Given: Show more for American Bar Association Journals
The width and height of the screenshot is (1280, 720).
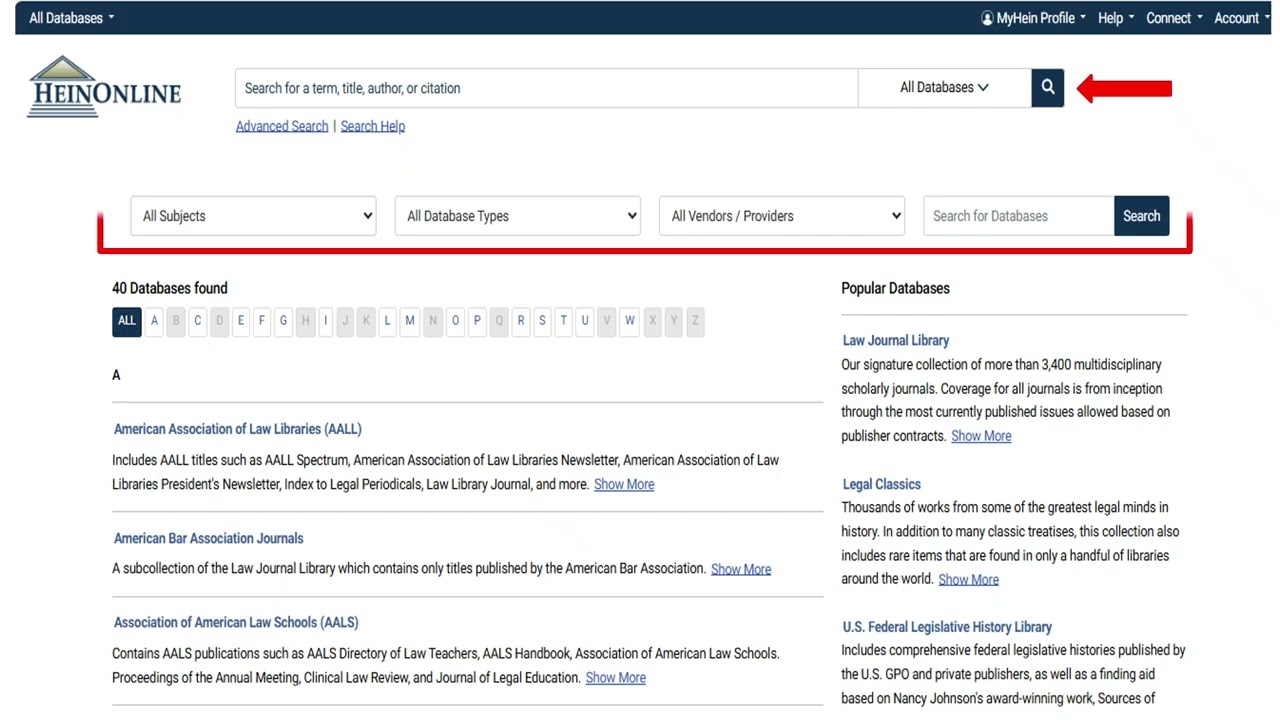Looking at the screenshot, I should (741, 569).
